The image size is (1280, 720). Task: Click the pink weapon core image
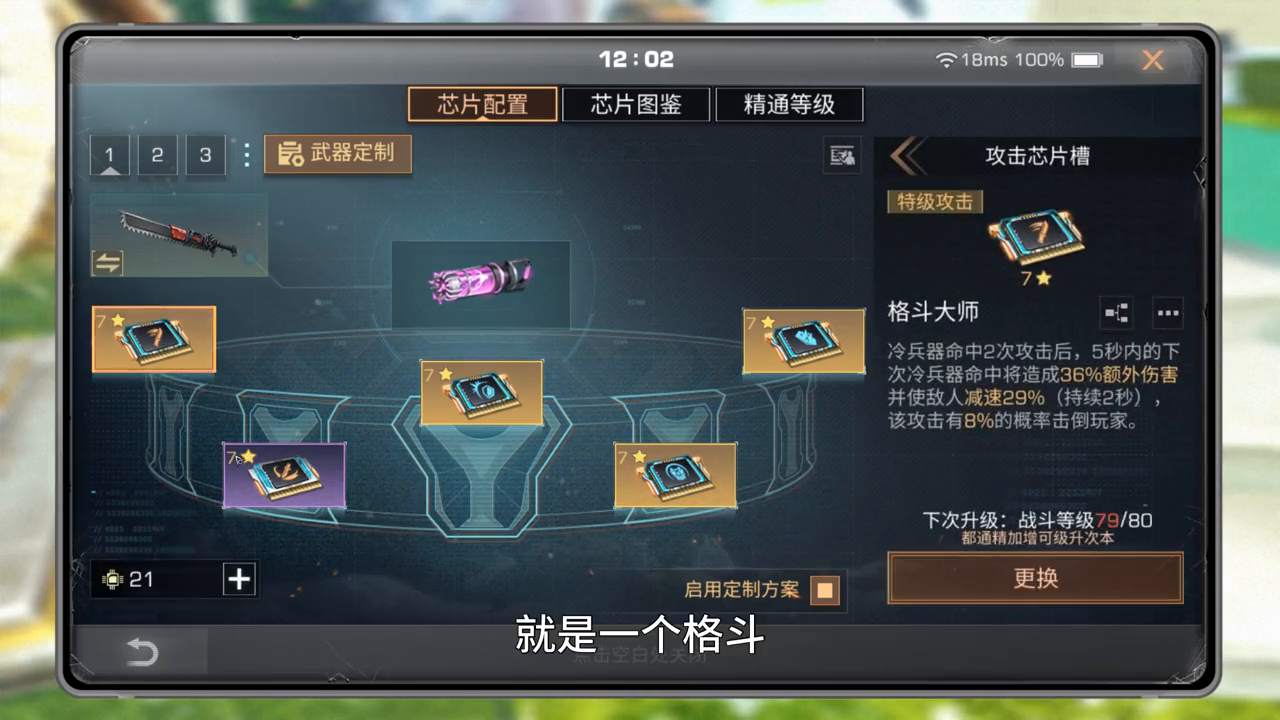pos(481,284)
